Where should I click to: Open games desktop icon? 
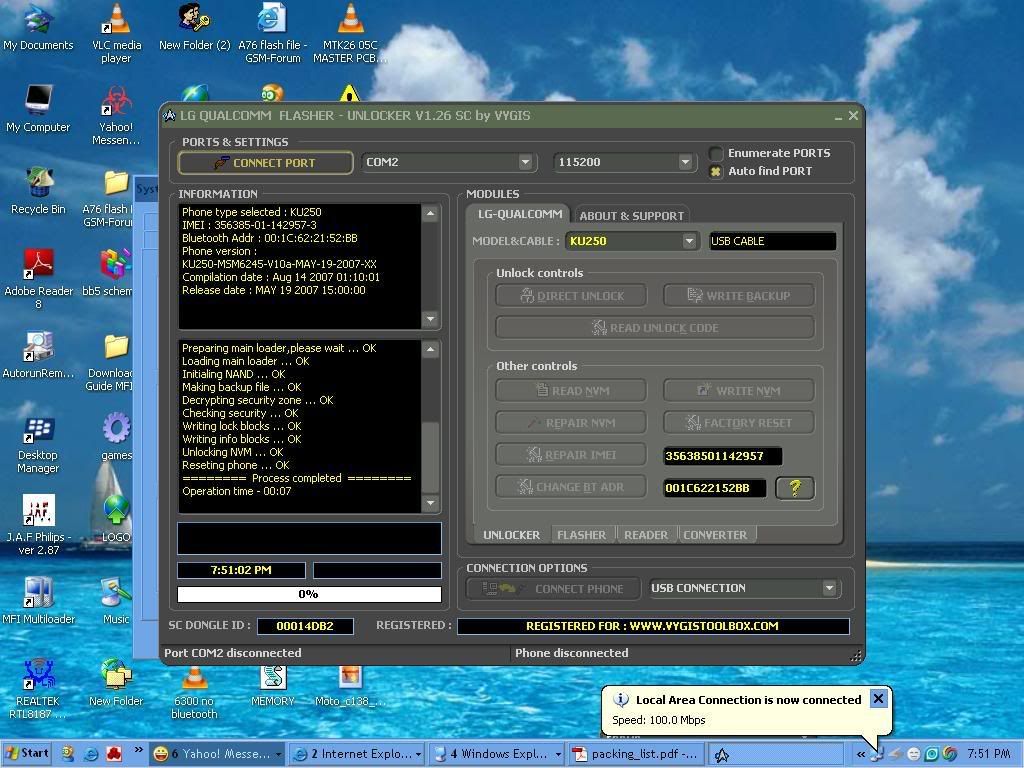pos(116,436)
